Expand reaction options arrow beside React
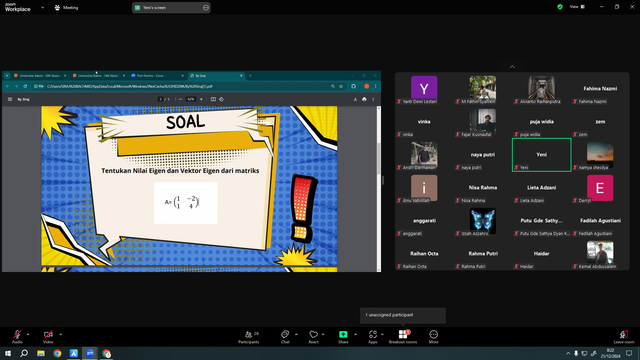 tap(323, 334)
